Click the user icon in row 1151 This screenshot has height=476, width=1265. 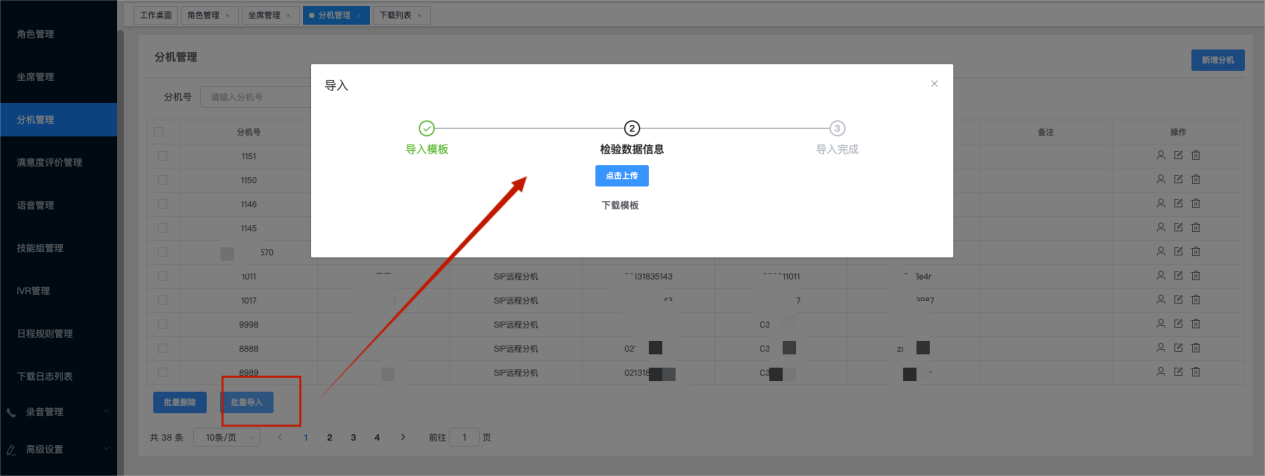coord(1161,156)
